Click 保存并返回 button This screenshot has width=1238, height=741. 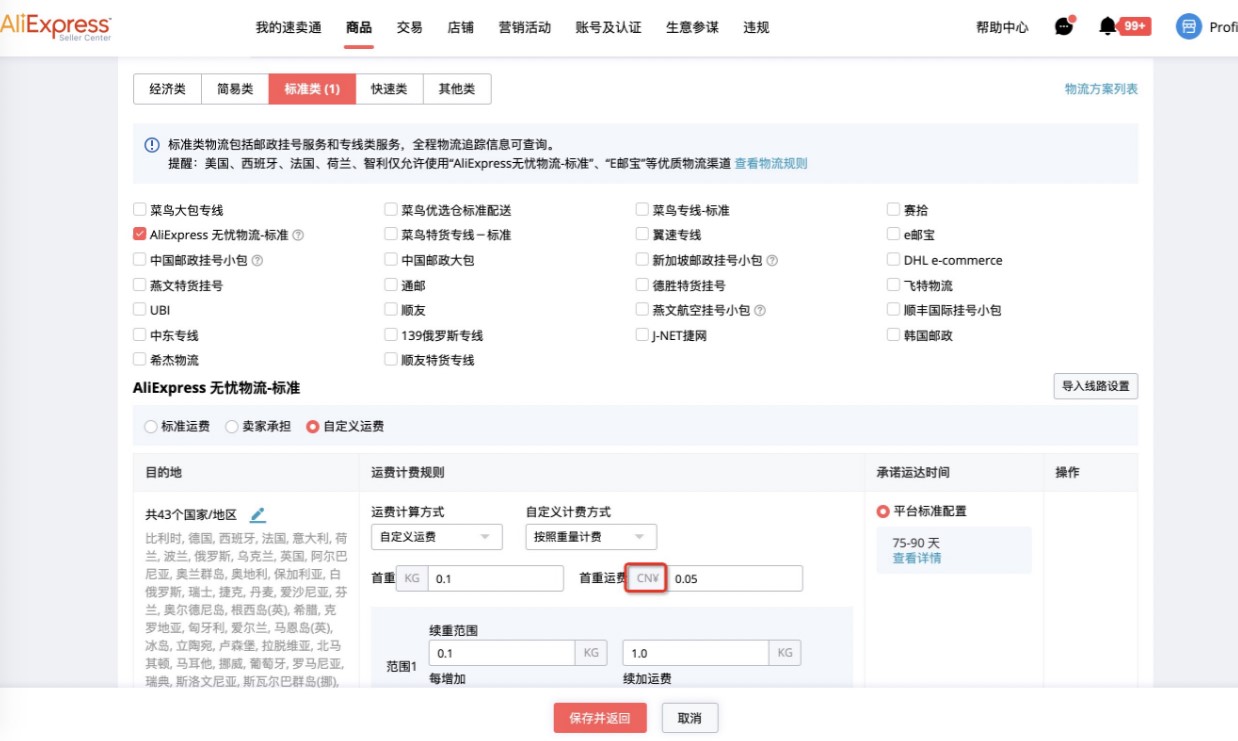tap(600, 718)
